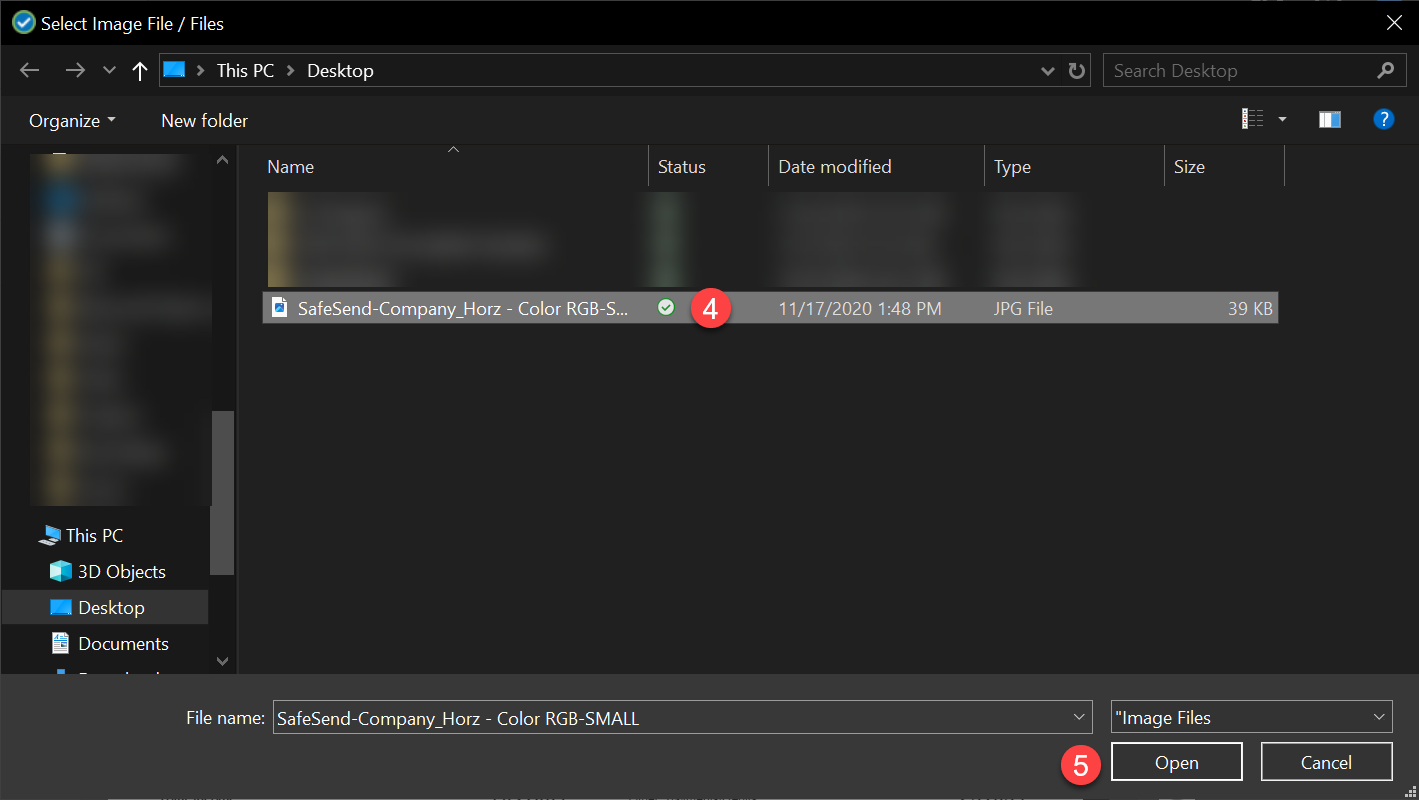Open the Help question mark icon

[1383, 120]
